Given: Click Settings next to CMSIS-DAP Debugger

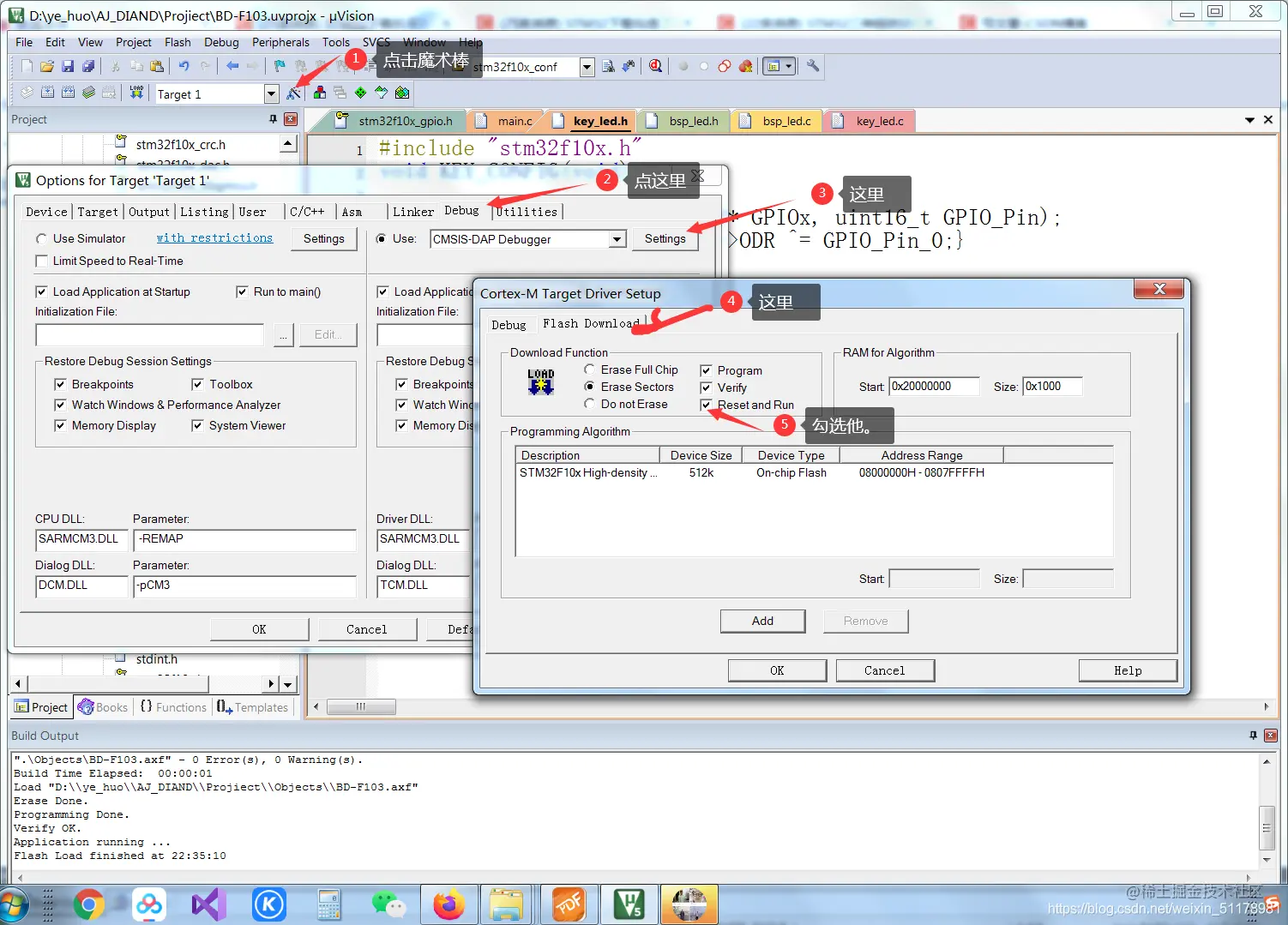Looking at the screenshot, I should [x=665, y=239].
